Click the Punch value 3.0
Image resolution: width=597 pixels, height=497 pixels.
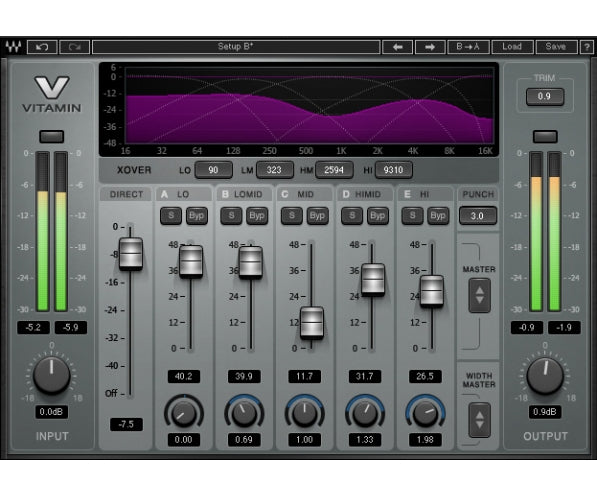pos(478,216)
